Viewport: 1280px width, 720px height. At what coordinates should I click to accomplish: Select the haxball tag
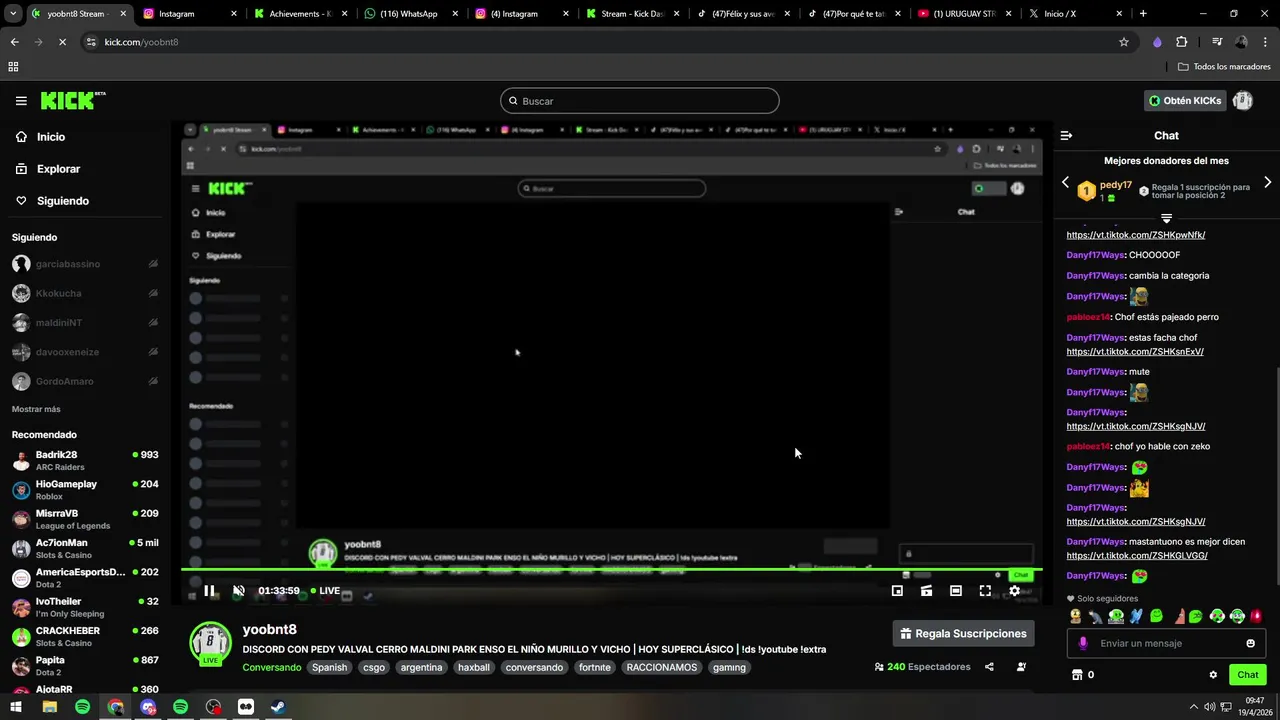coord(474,667)
